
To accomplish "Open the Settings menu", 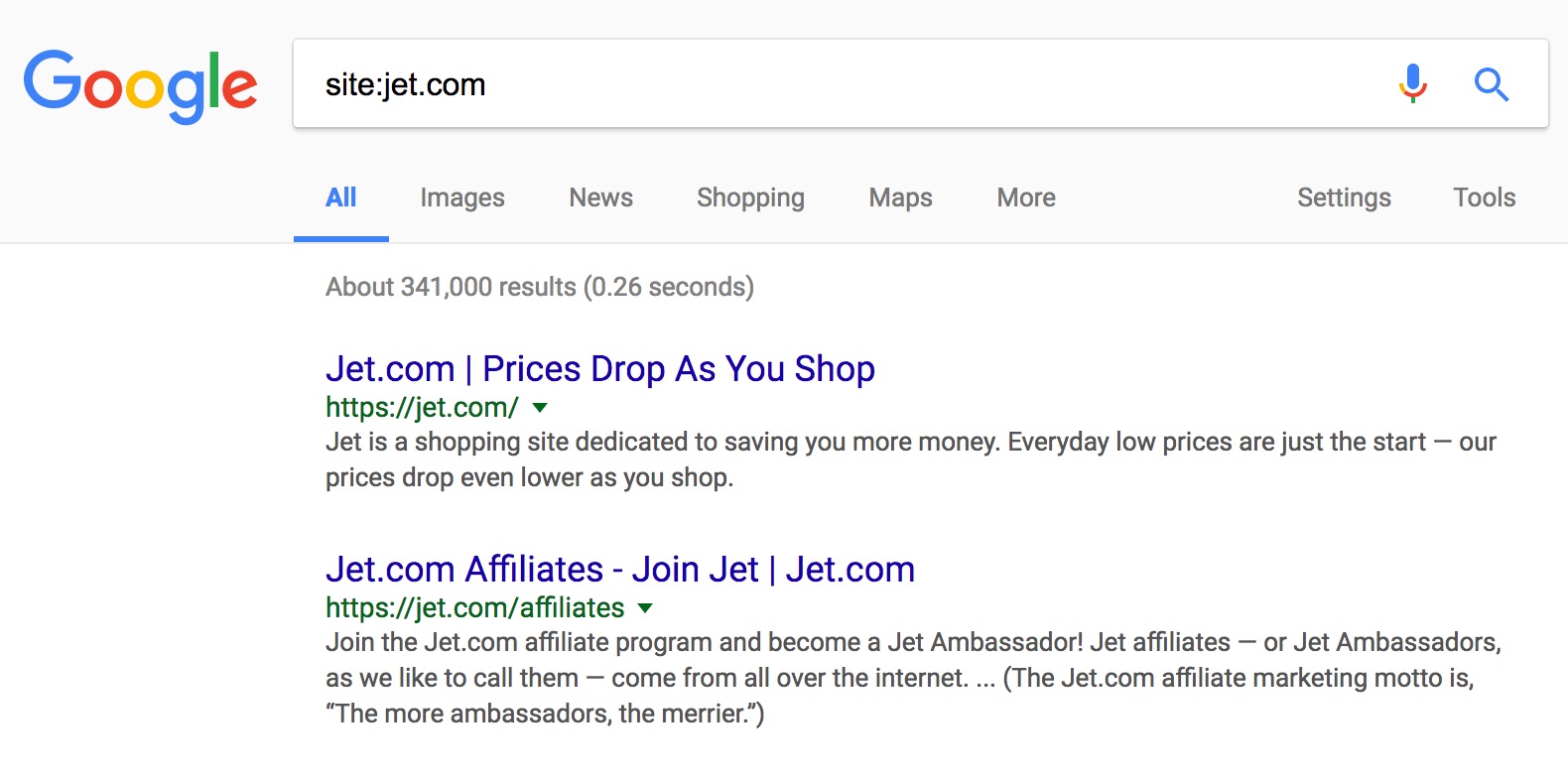I will [1344, 197].
